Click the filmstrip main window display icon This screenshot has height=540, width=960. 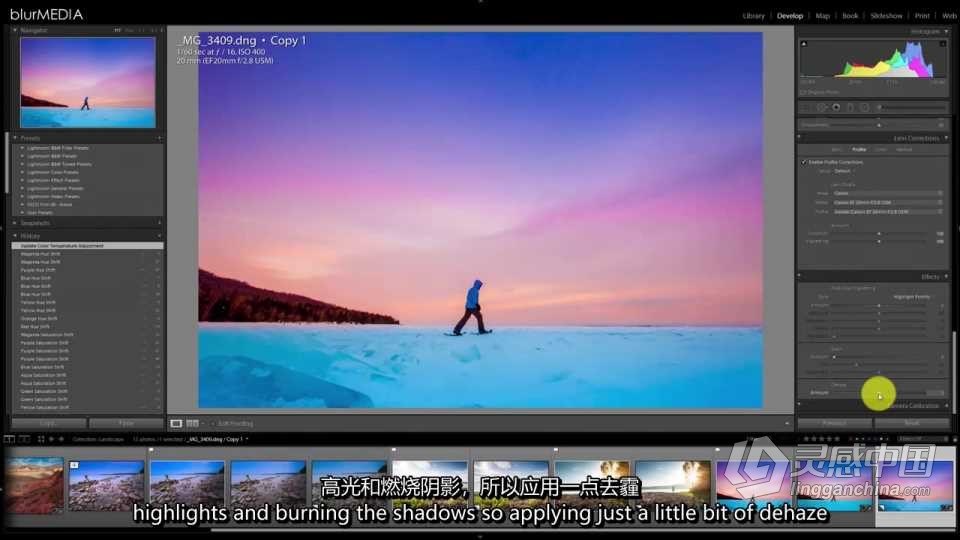(x=9, y=438)
